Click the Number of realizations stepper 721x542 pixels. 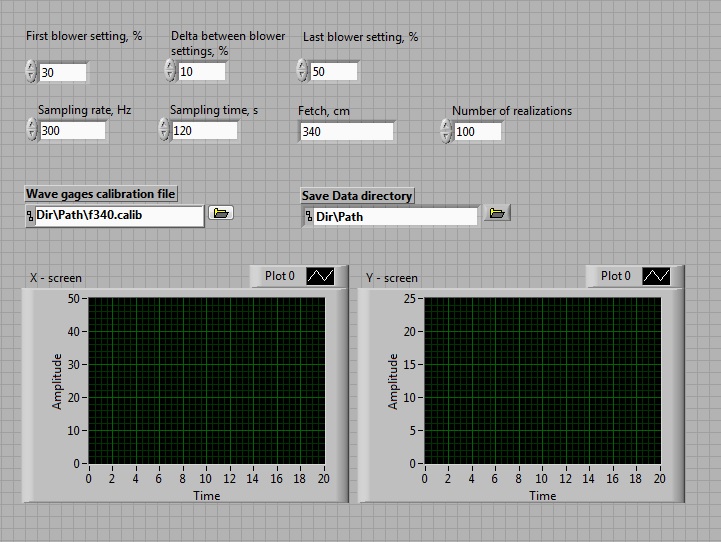pyautogui.click(x=446, y=131)
